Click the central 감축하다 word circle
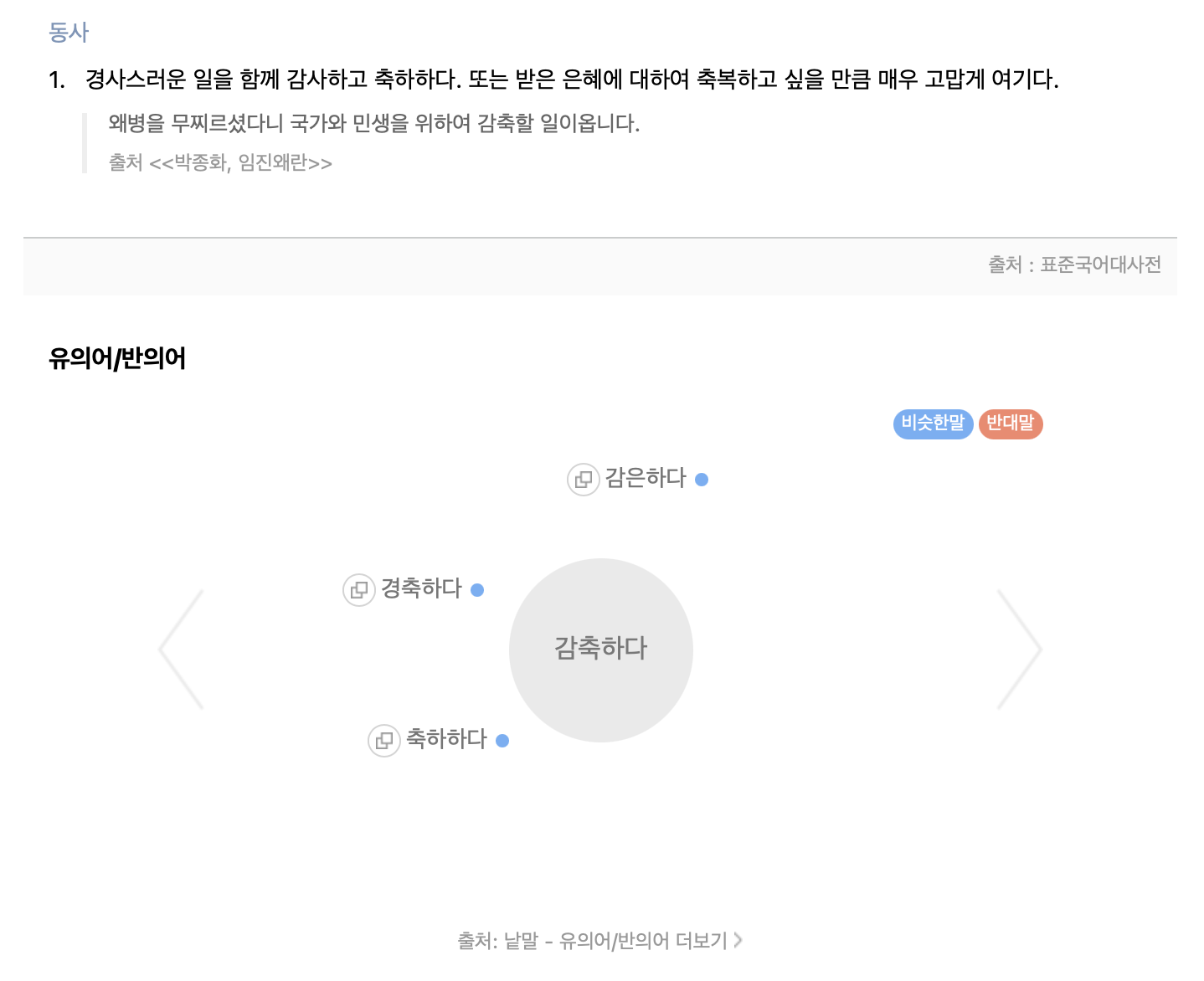The height and width of the screenshot is (981, 1204). point(601,650)
